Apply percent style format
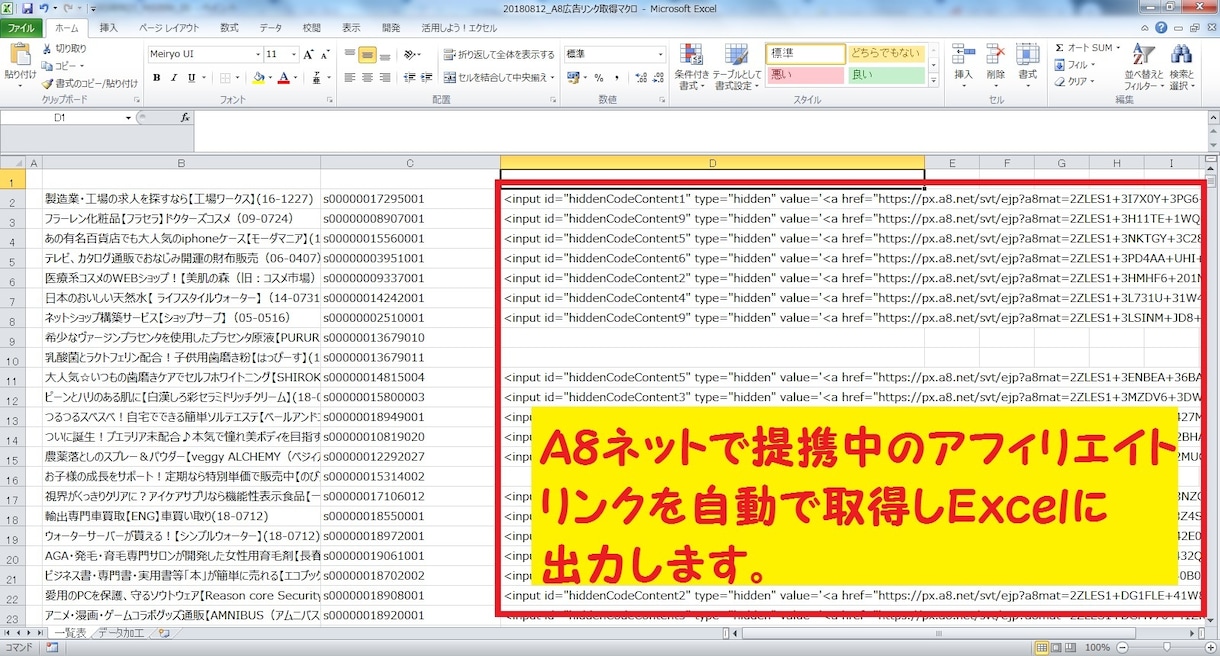 598,78
